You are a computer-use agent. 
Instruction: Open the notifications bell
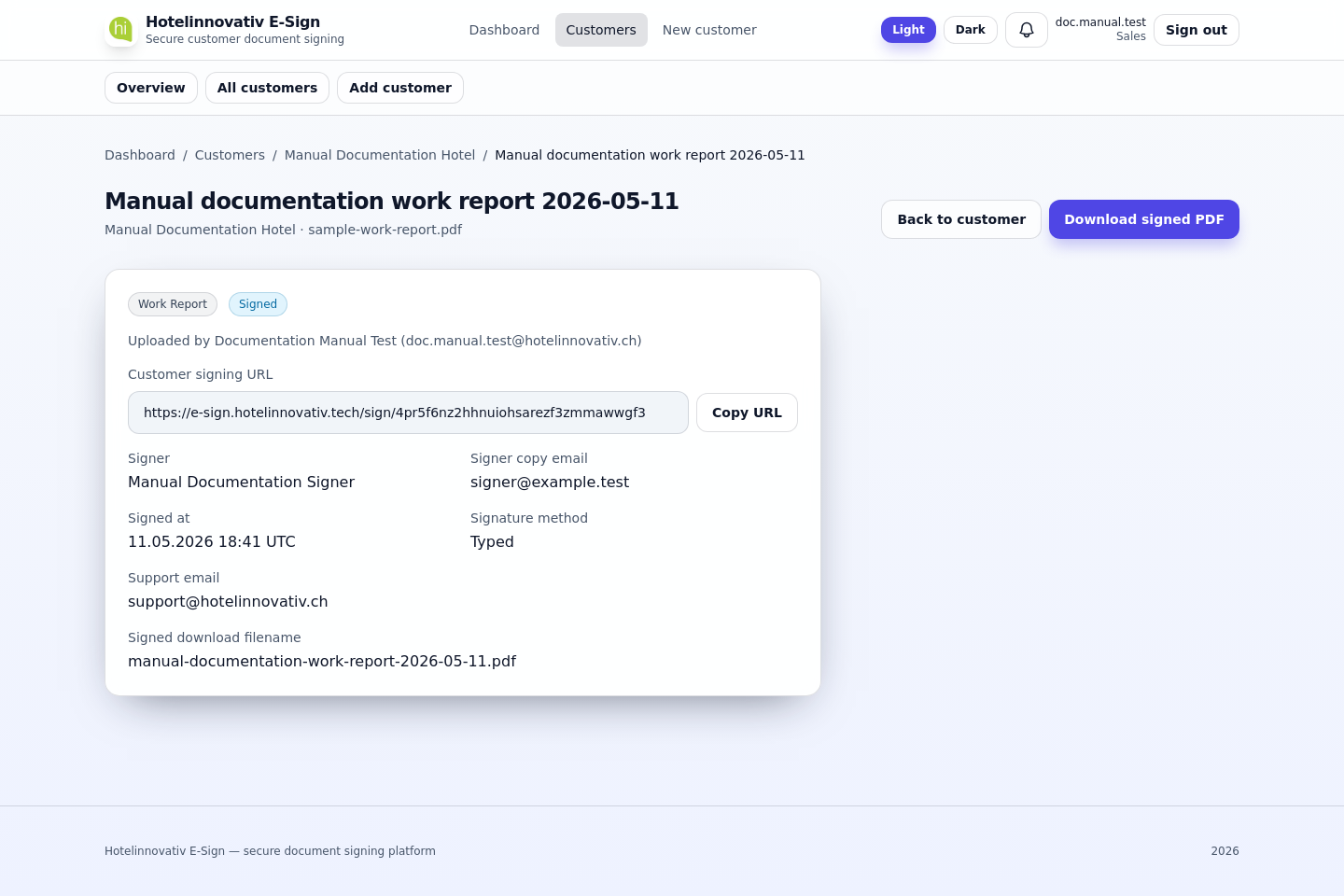click(x=1026, y=30)
